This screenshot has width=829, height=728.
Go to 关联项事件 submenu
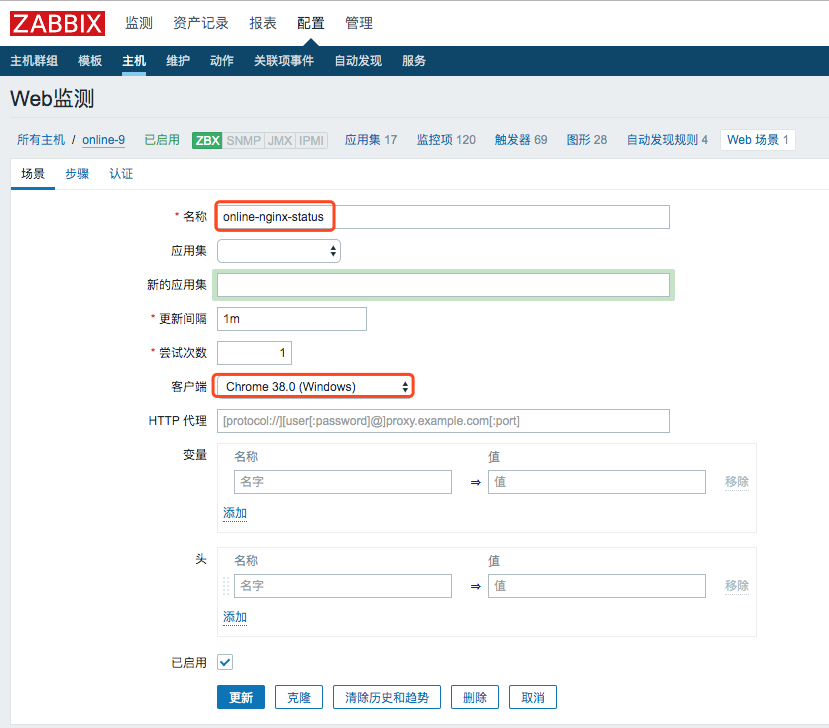pos(284,61)
